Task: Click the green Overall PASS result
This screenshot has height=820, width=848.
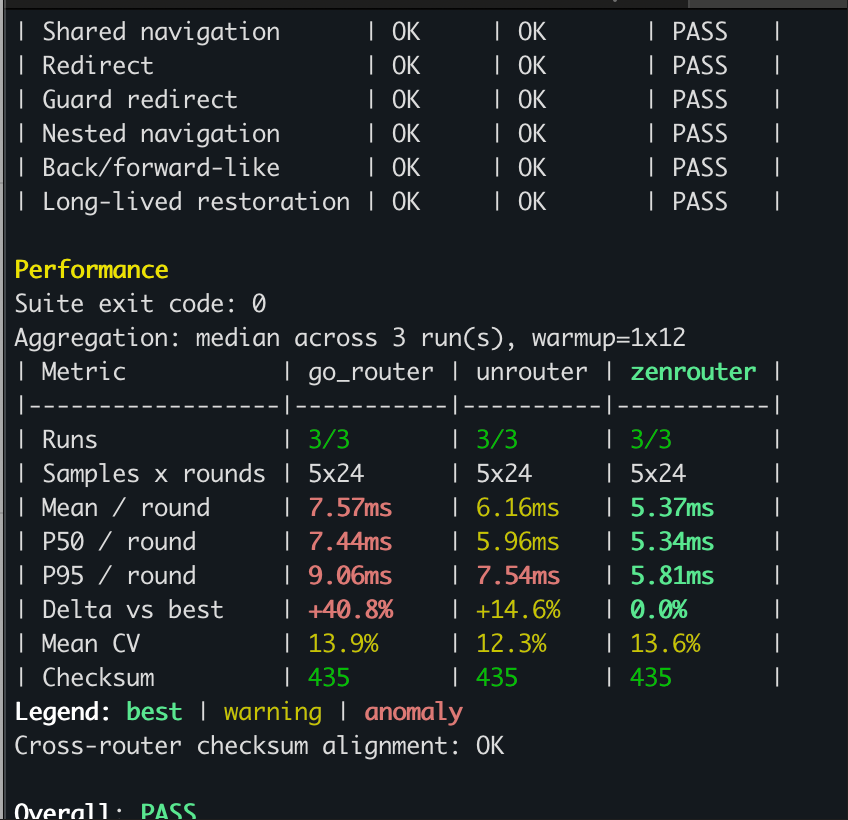Action: (168, 810)
